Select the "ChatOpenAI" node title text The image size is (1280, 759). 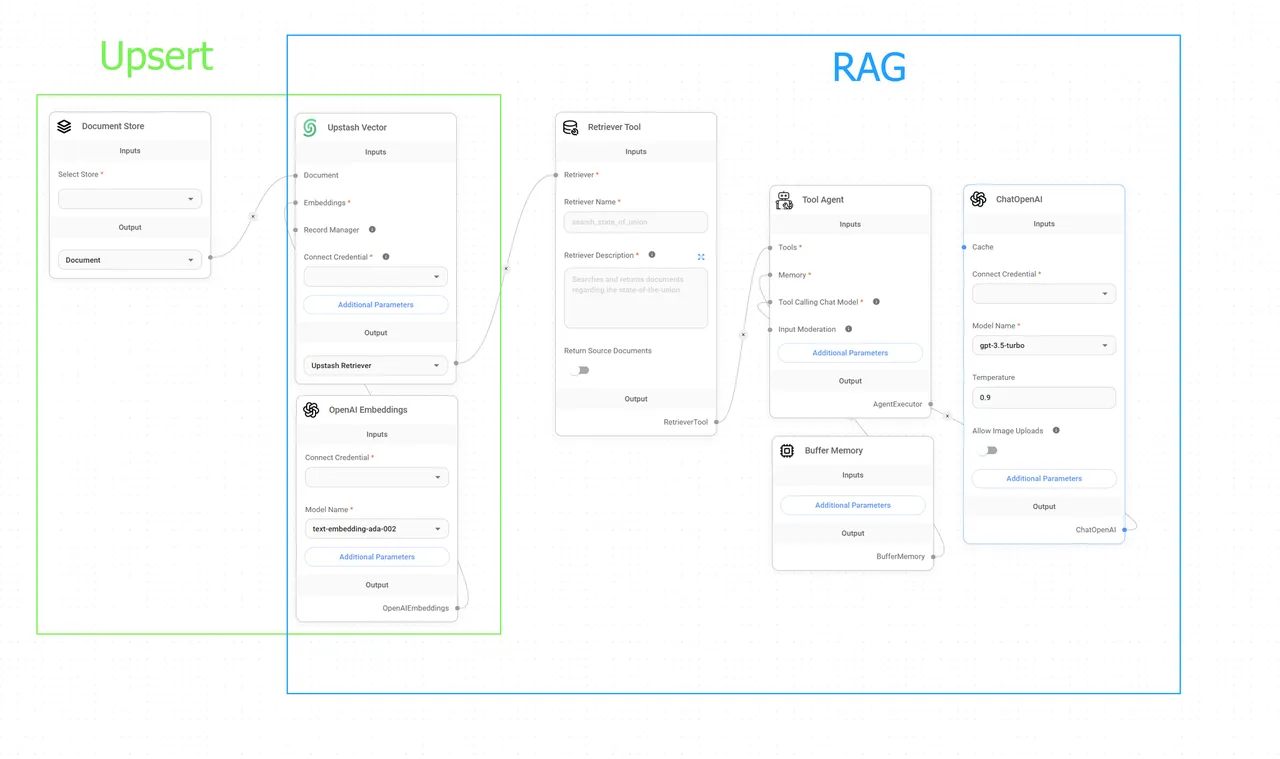tap(1019, 199)
